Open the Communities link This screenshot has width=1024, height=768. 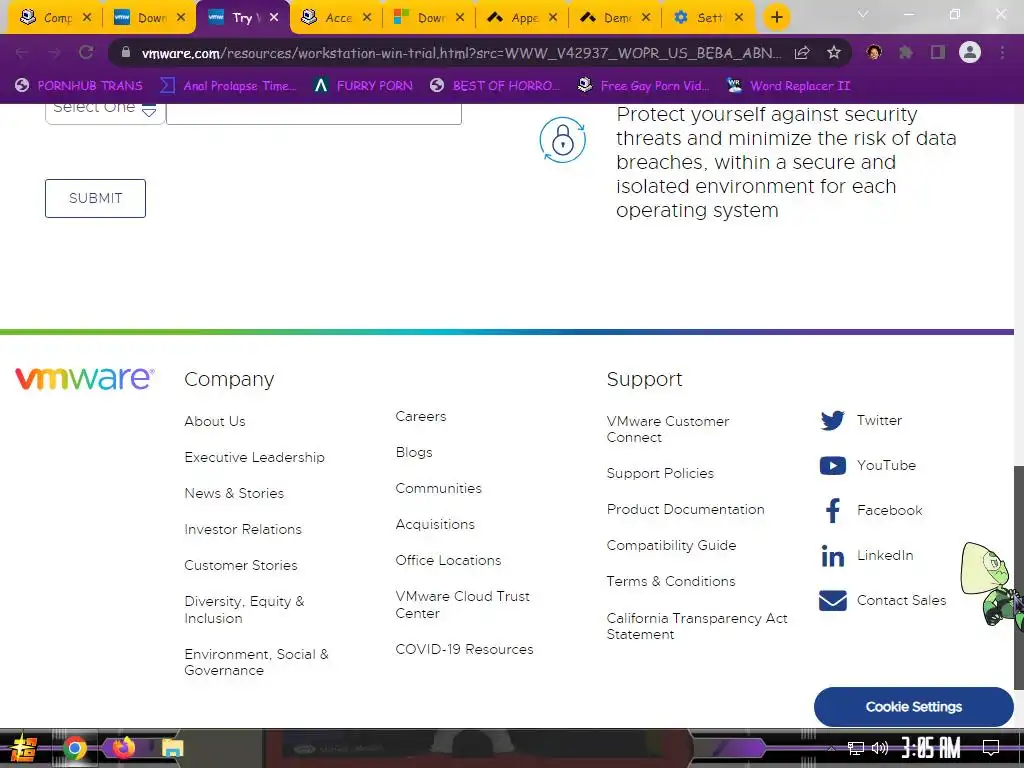coord(439,488)
